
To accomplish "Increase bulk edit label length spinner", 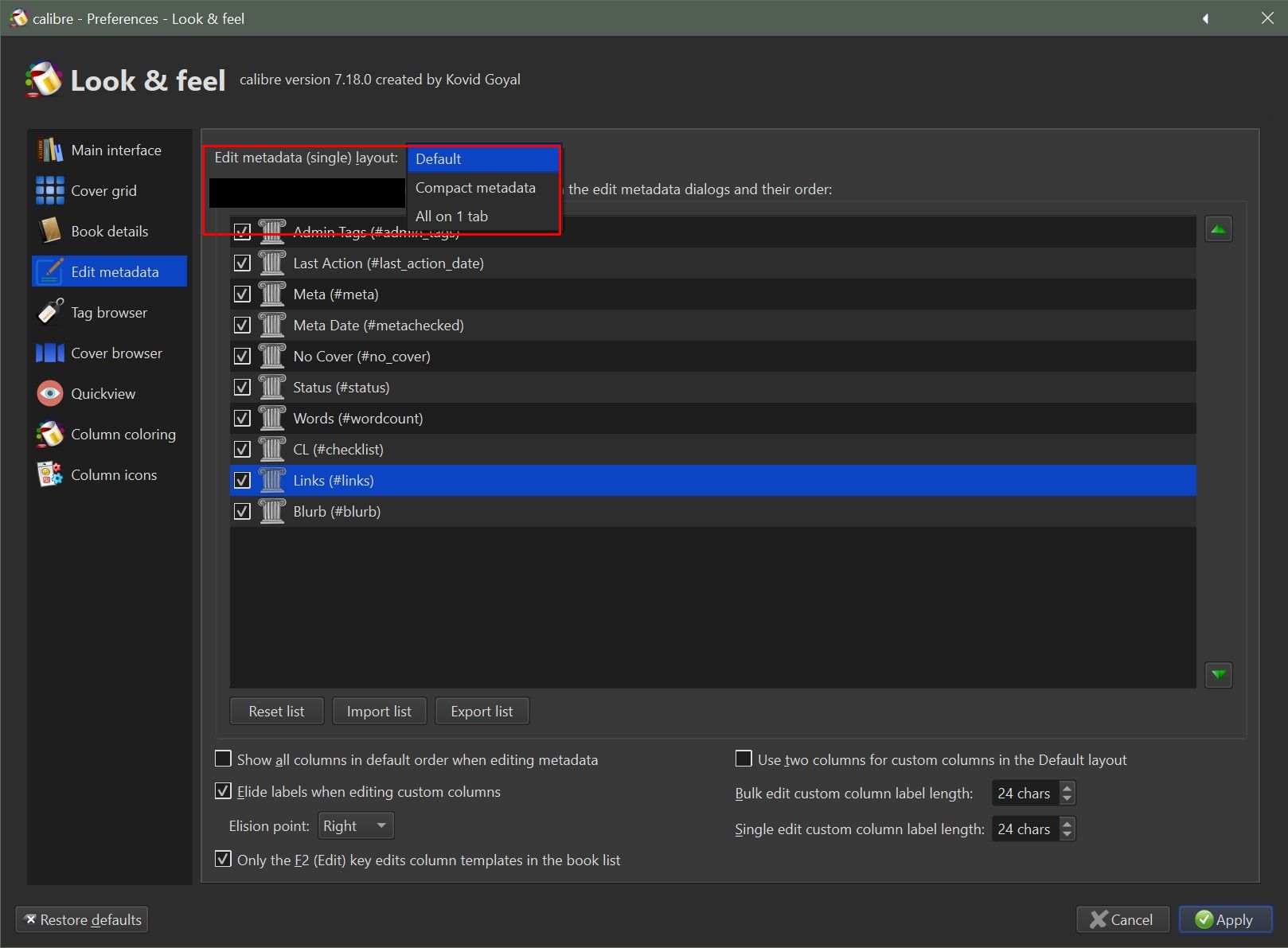I will pyautogui.click(x=1067, y=787).
